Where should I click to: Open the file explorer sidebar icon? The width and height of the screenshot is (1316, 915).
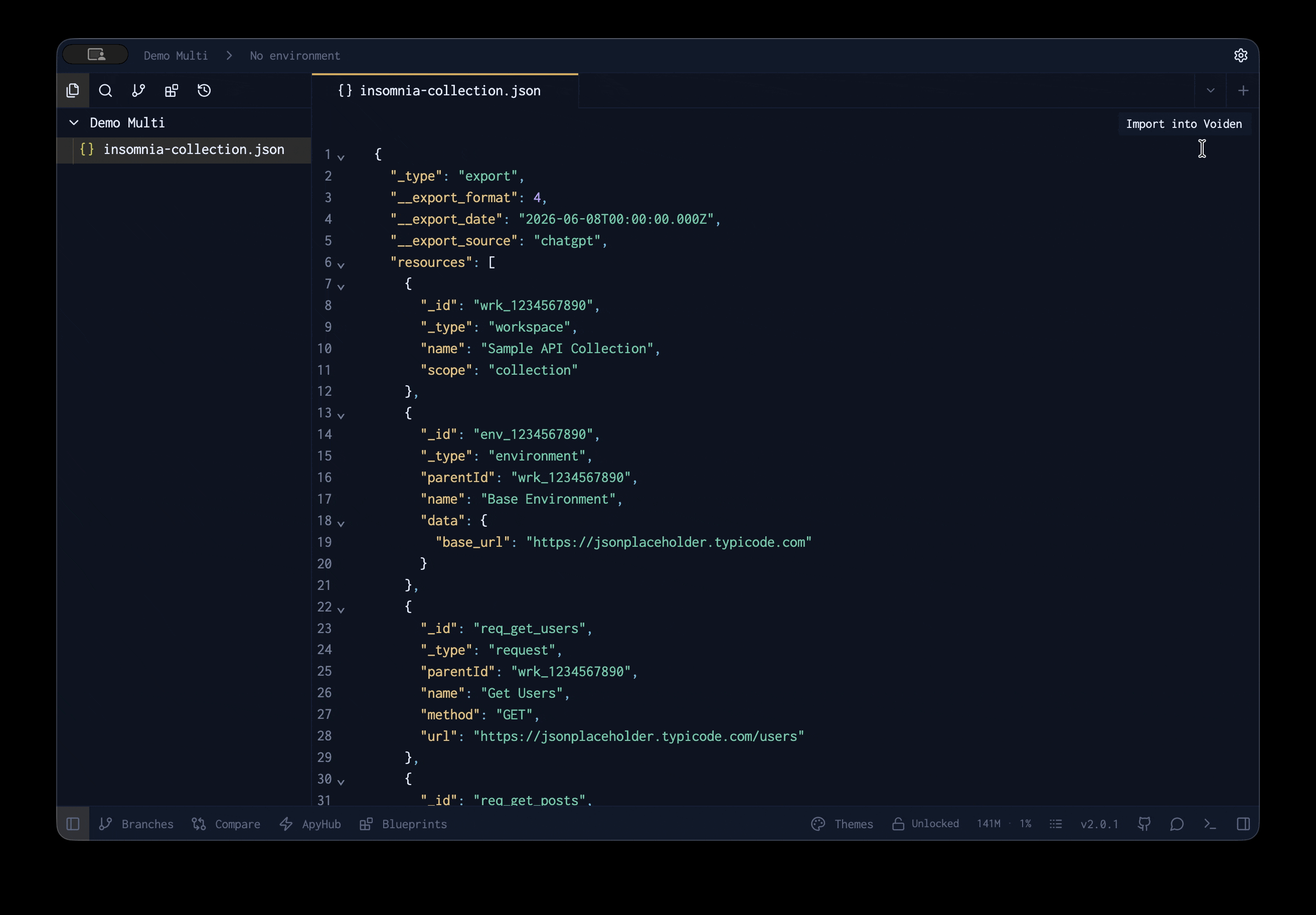coord(73,91)
